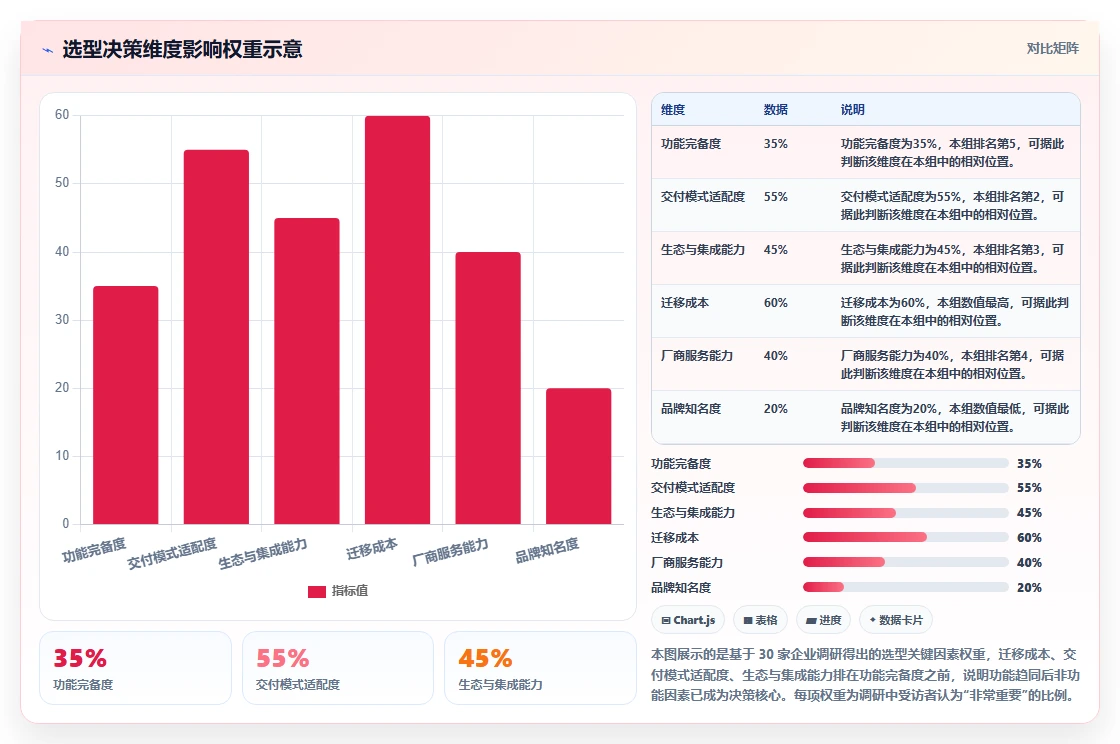Open the 35% 功能完备度 data card

[x=135, y=668]
